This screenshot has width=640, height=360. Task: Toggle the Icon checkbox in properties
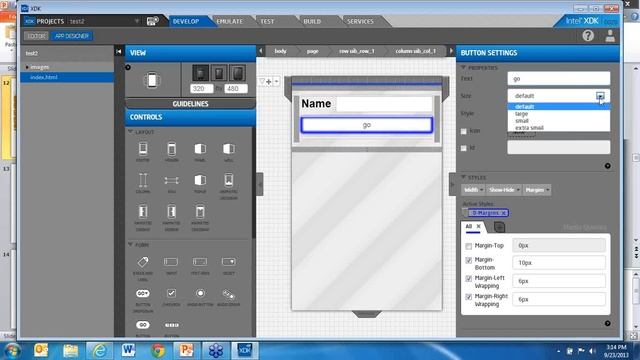[464, 131]
